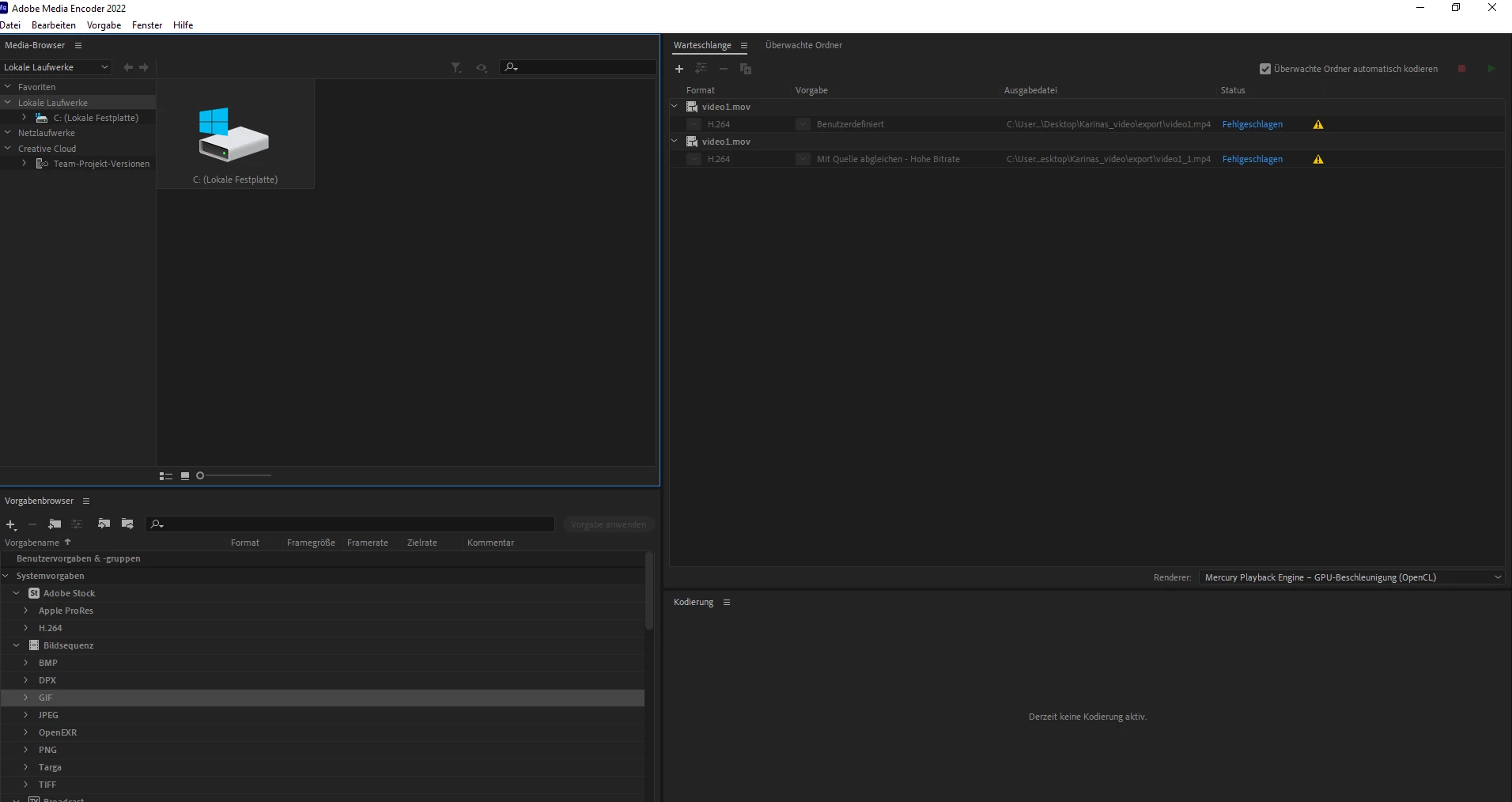Collapse Systemvorgaben preset group
Viewport: 1512px width, 802px height.
click(x=6, y=576)
